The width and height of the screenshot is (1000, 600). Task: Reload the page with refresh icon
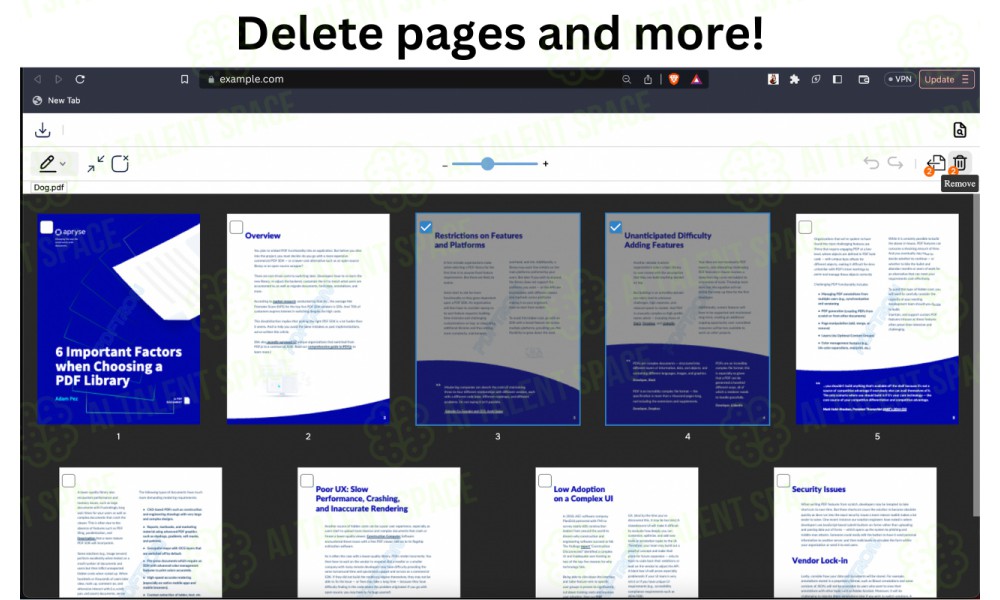pos(80,79)
